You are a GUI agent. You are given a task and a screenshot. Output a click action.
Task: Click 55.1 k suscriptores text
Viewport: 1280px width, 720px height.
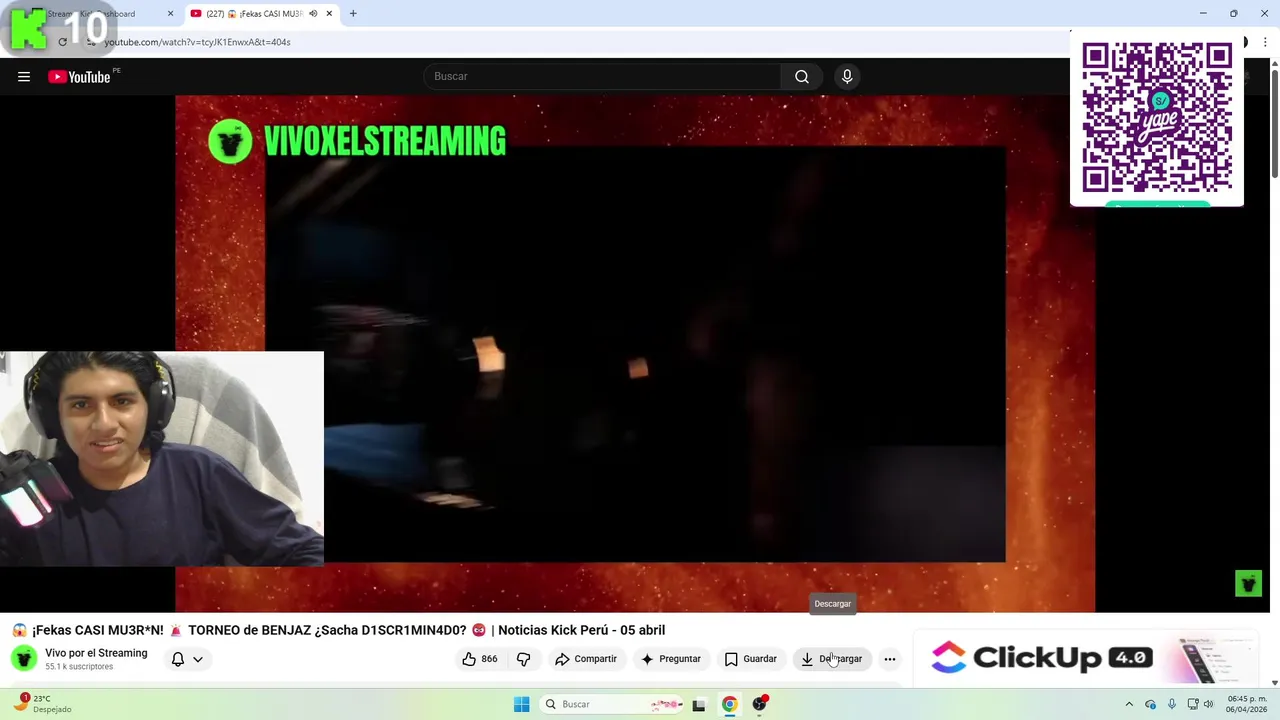tap(79, 667)
